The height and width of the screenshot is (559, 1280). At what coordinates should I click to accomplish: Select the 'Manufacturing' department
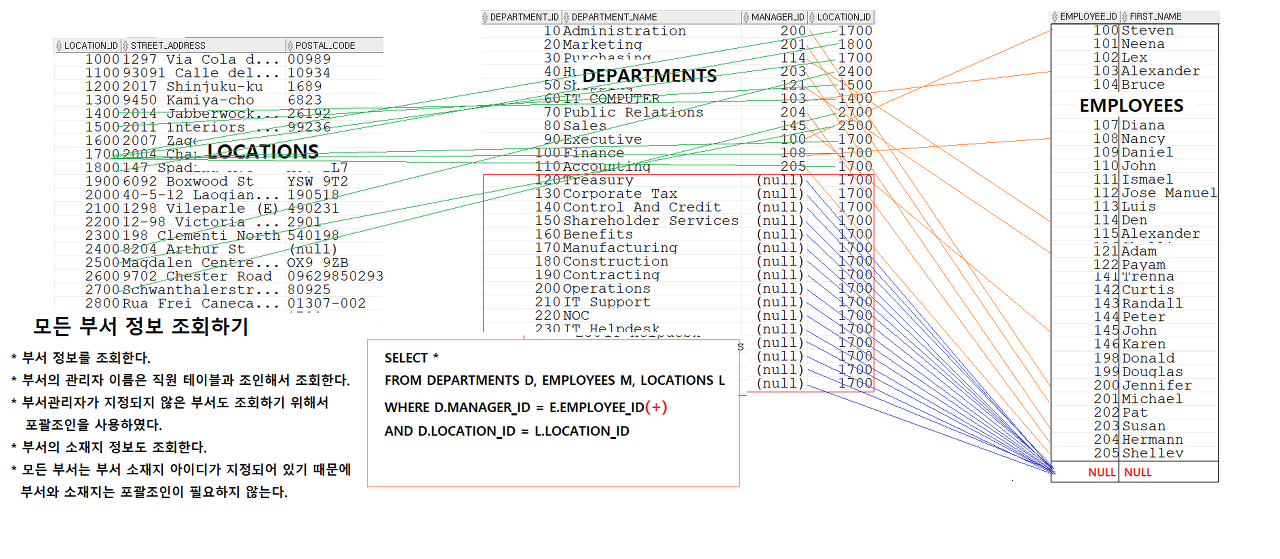pyautogui.click(x=620, y=248)
